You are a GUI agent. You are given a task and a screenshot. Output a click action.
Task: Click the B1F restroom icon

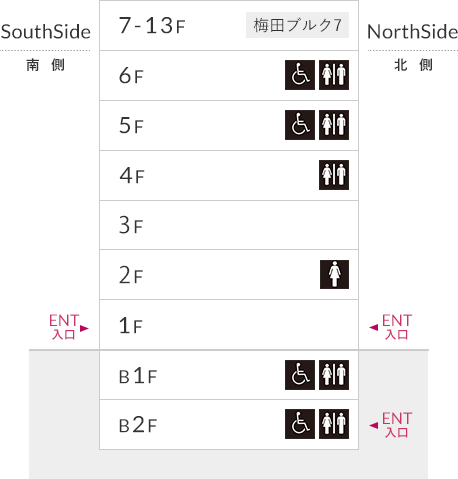tap(334, 375)
